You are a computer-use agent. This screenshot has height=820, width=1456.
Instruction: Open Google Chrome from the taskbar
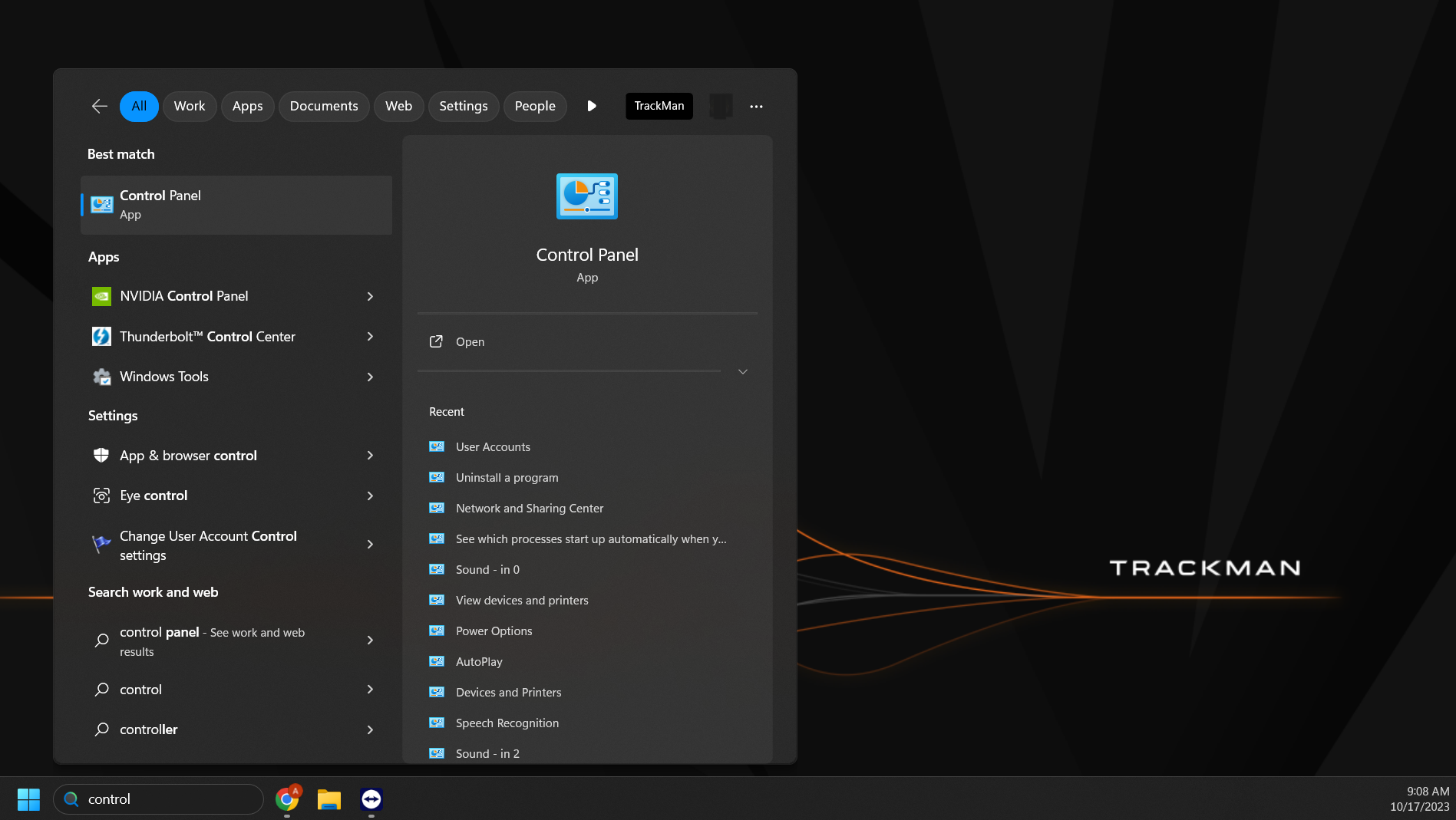pyautogui.click(x=288, y=799)
